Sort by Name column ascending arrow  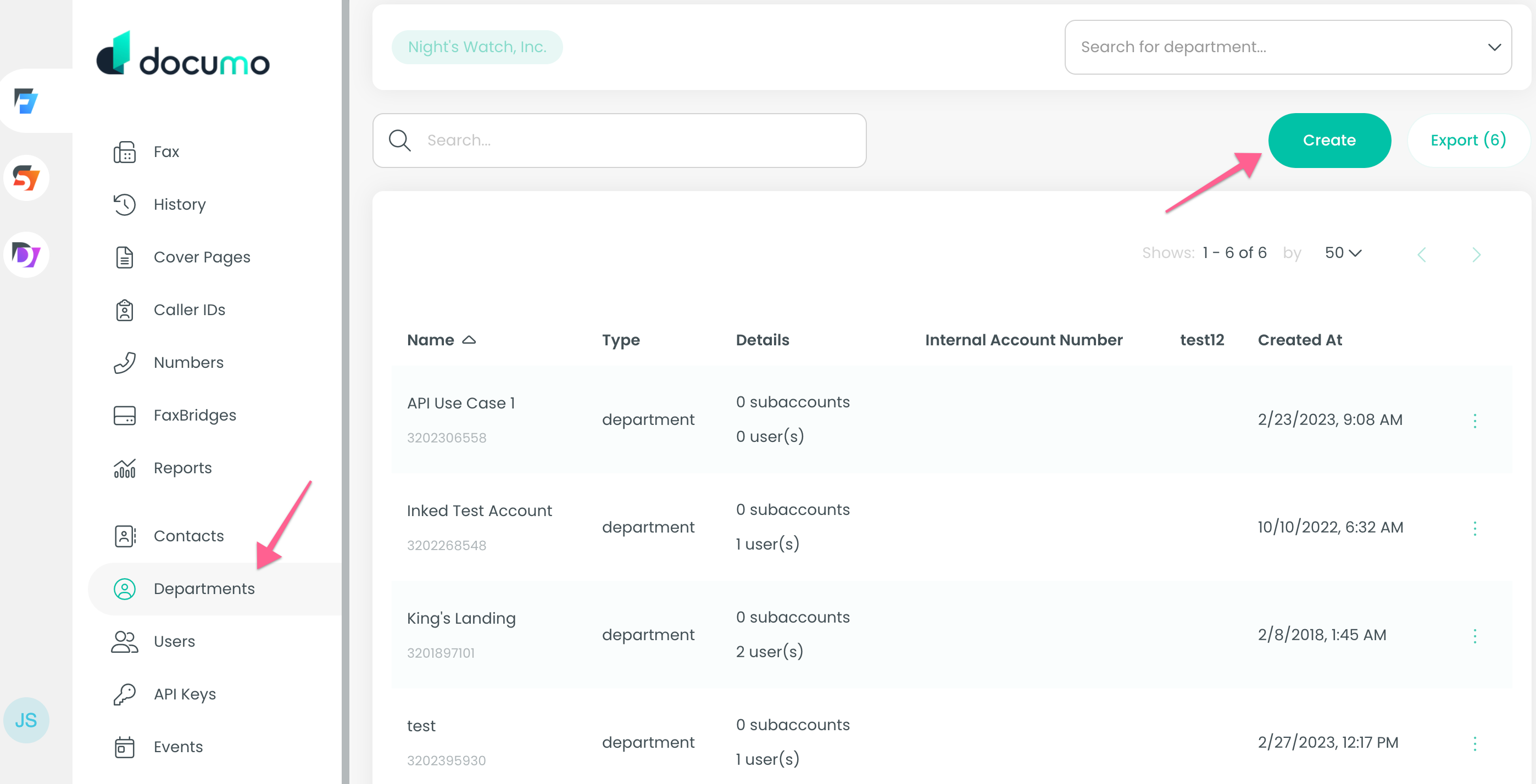click(469, 340)
